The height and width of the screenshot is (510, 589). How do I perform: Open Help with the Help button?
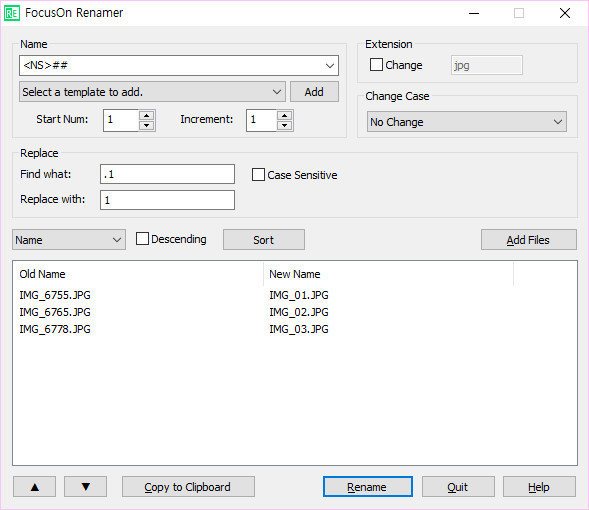click(539, 487)
